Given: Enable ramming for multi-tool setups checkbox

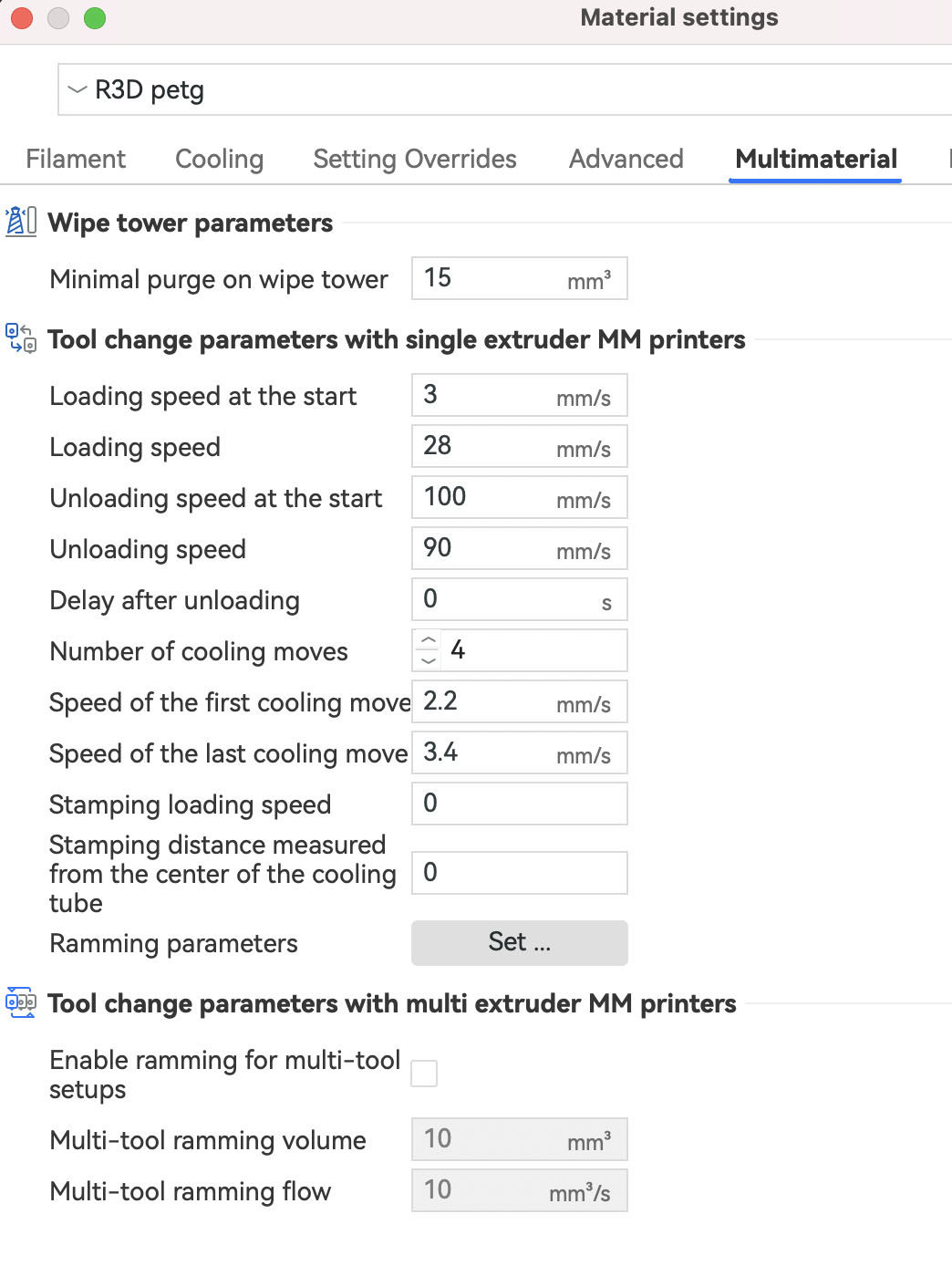Looking at the screenshot, I should 424,1074.
